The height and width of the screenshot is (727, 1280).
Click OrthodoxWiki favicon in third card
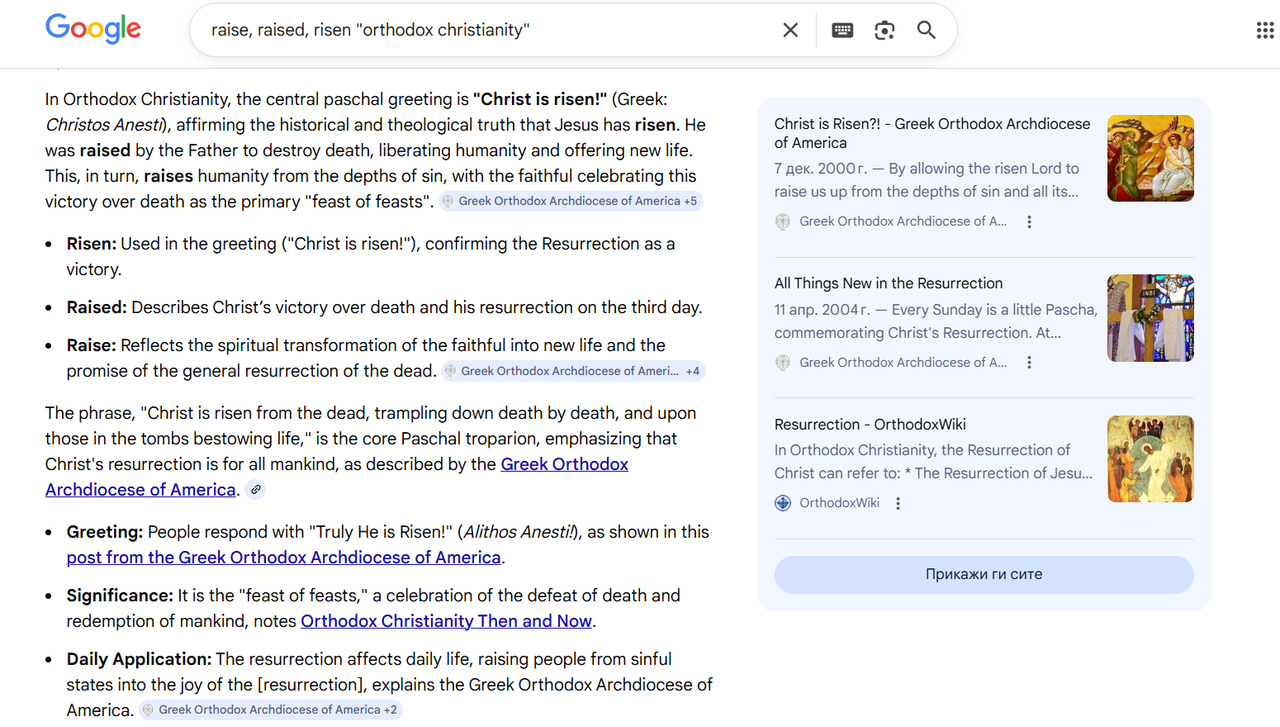(783, 503)
